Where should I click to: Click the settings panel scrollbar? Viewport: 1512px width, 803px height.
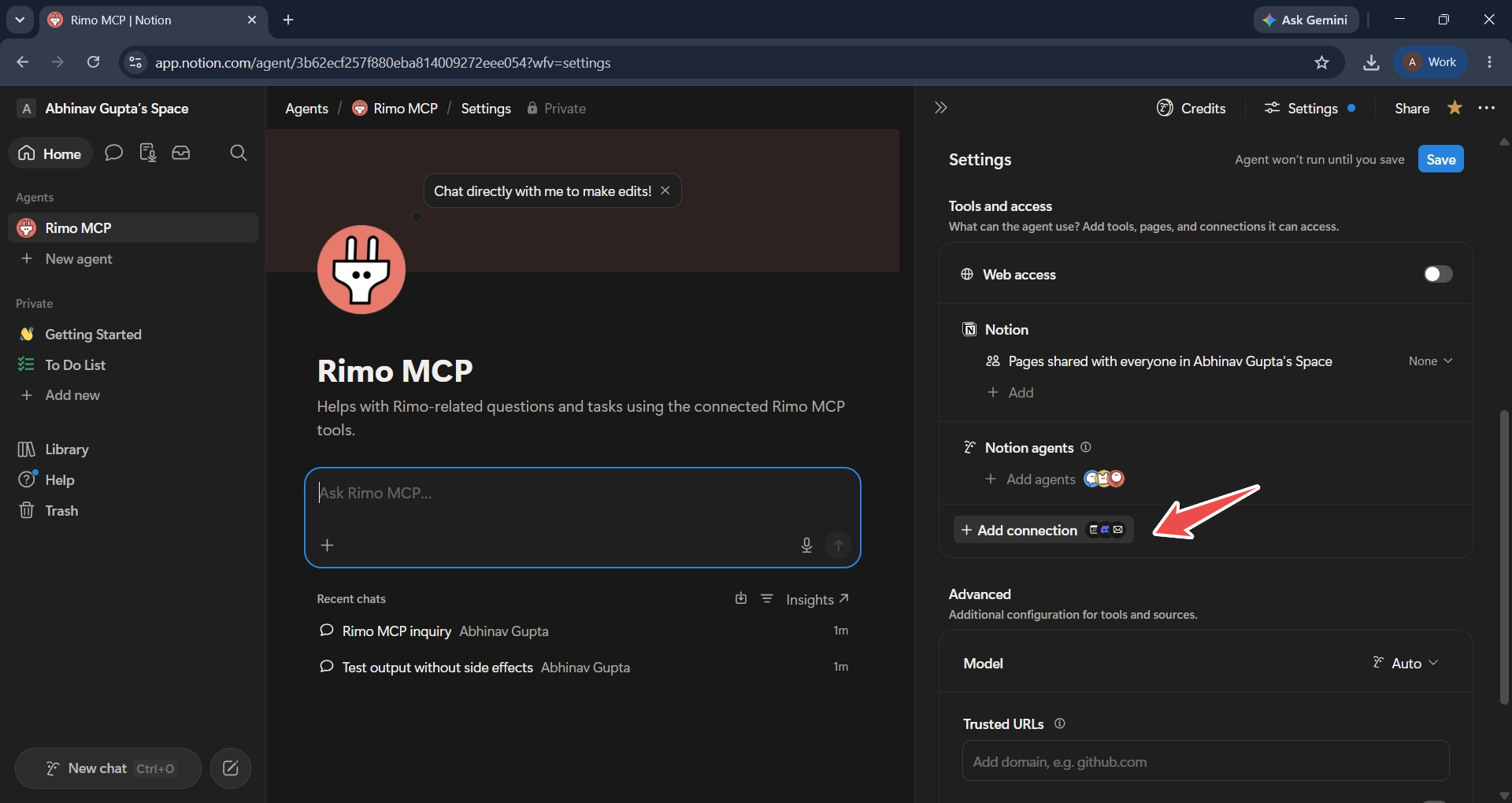(x=1504, y=557)
